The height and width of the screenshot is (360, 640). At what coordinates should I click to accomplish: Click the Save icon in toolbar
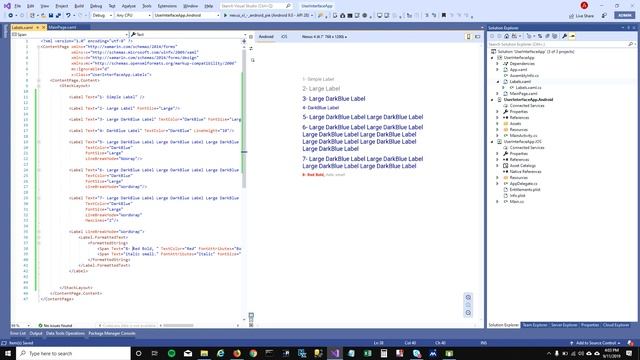(x=51, y=16)
